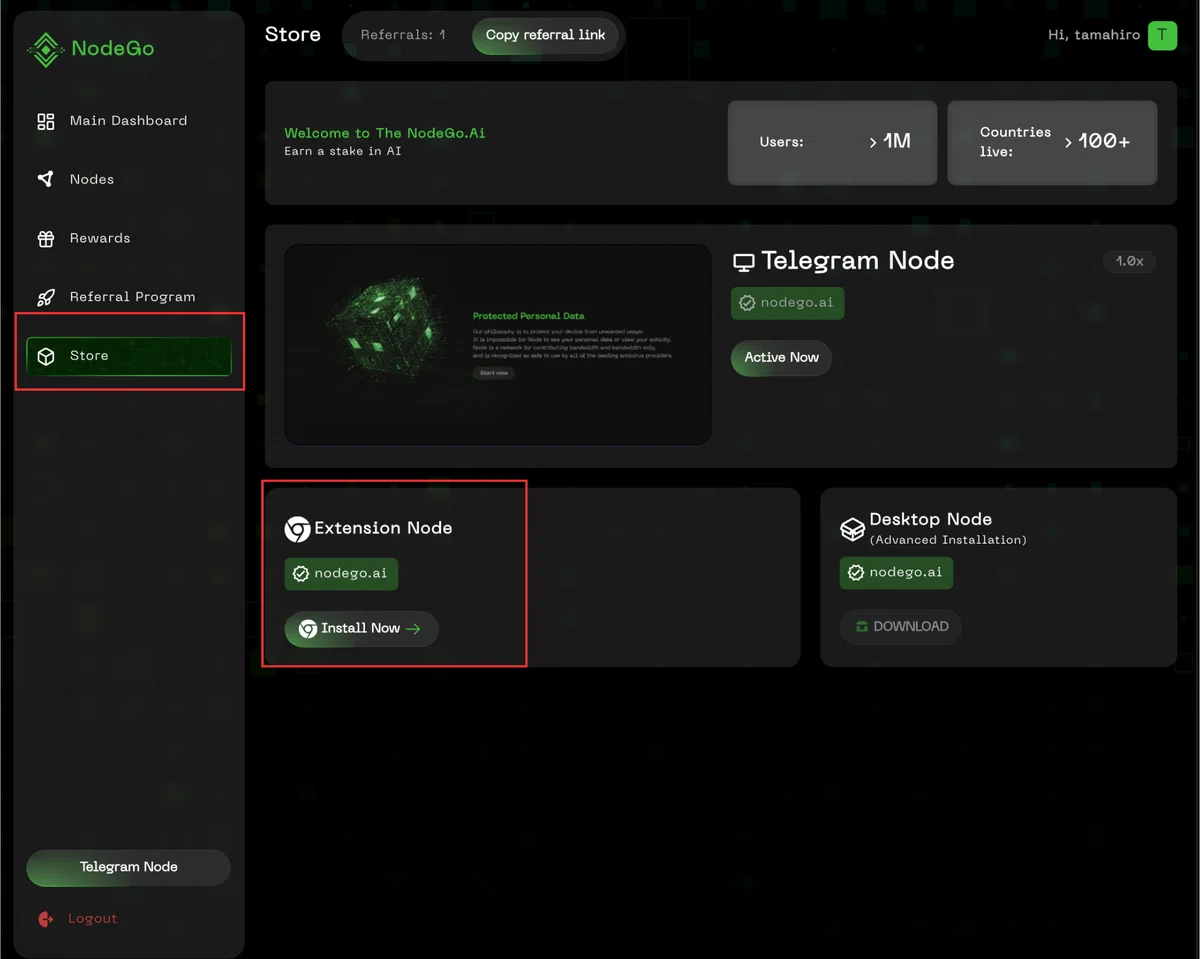Click Welcome to The NodeGo.Ai heading
Image resolution: width=1200 pixels, height=959 pixels.
385,133
